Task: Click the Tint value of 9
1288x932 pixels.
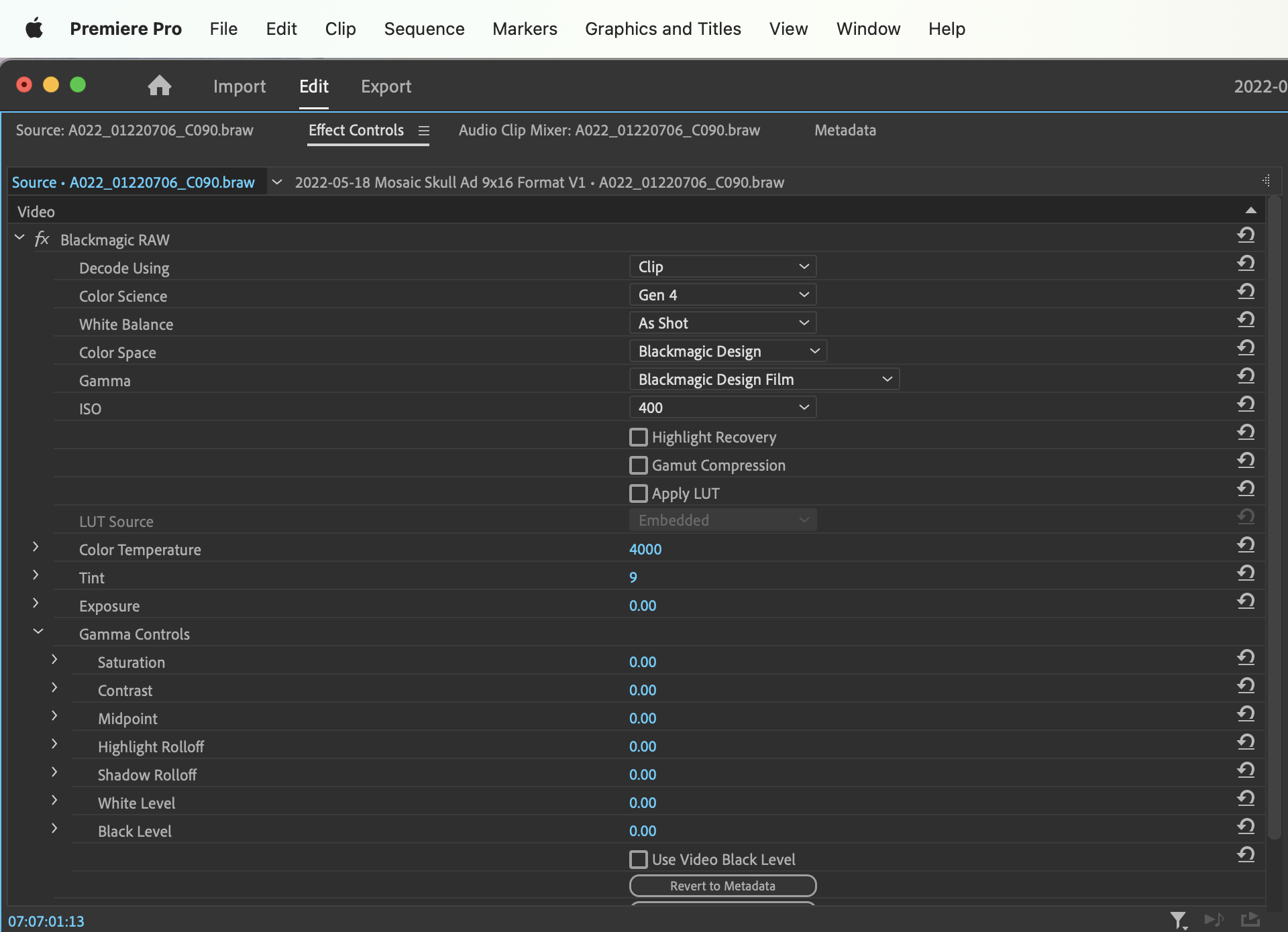Action: coord(633,577)
